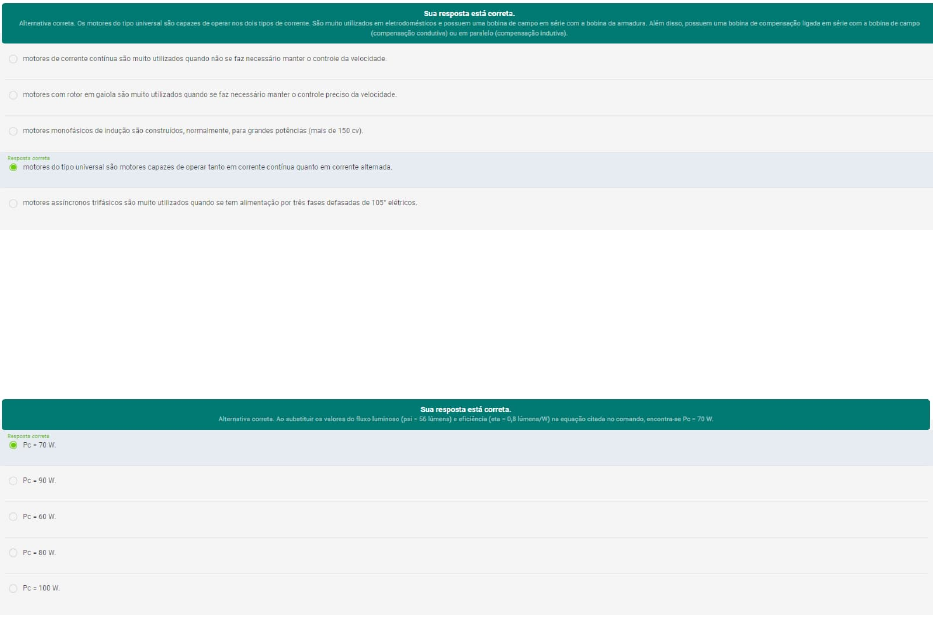Screen dimensions: 933x621
Task: Click answer text mentioning 'defasadas de 105° elétricos'
Action: coord(219,203)
